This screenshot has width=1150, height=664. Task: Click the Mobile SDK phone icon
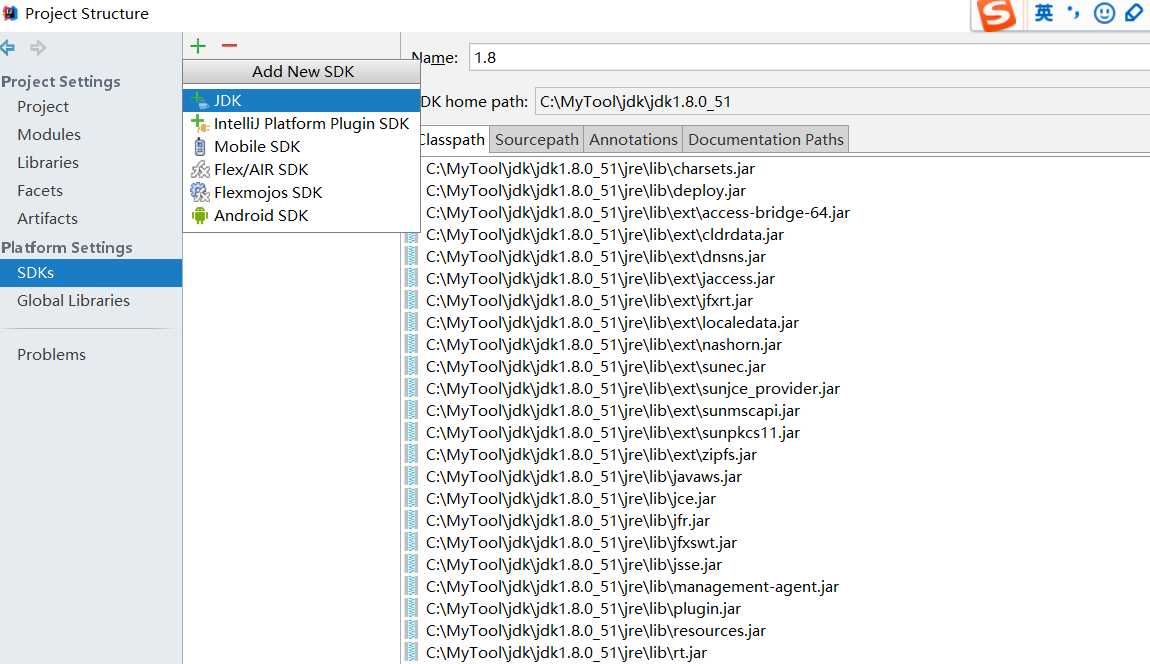[x=199, y=147]
